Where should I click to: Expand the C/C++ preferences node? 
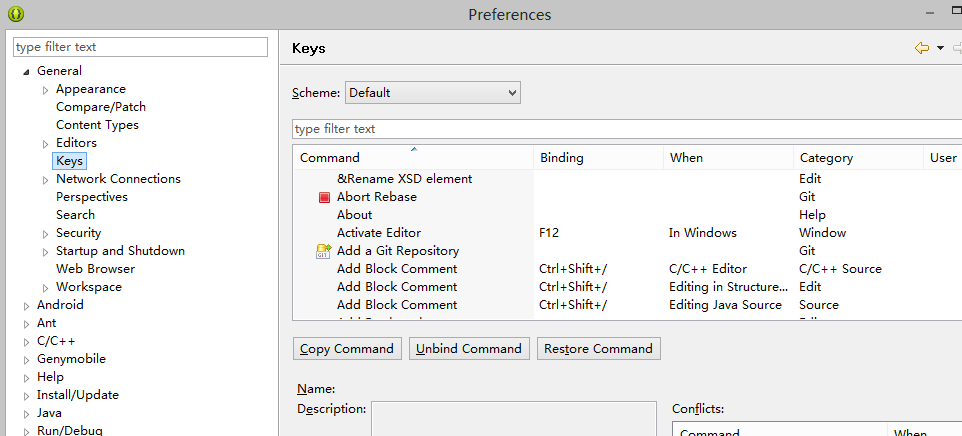26,342
